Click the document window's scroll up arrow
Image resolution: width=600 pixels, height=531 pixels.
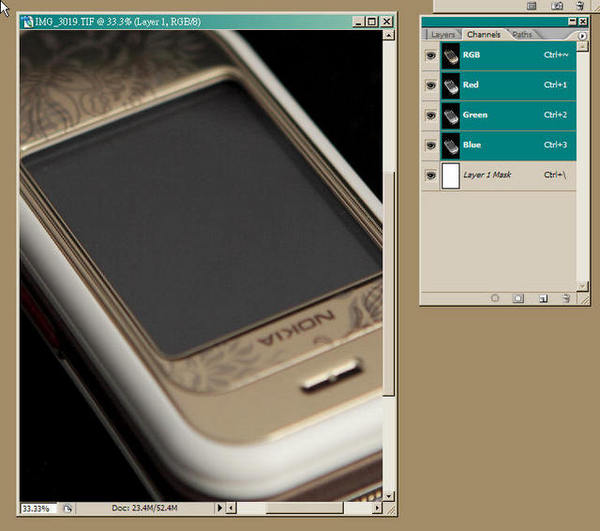tap(388, 35)
